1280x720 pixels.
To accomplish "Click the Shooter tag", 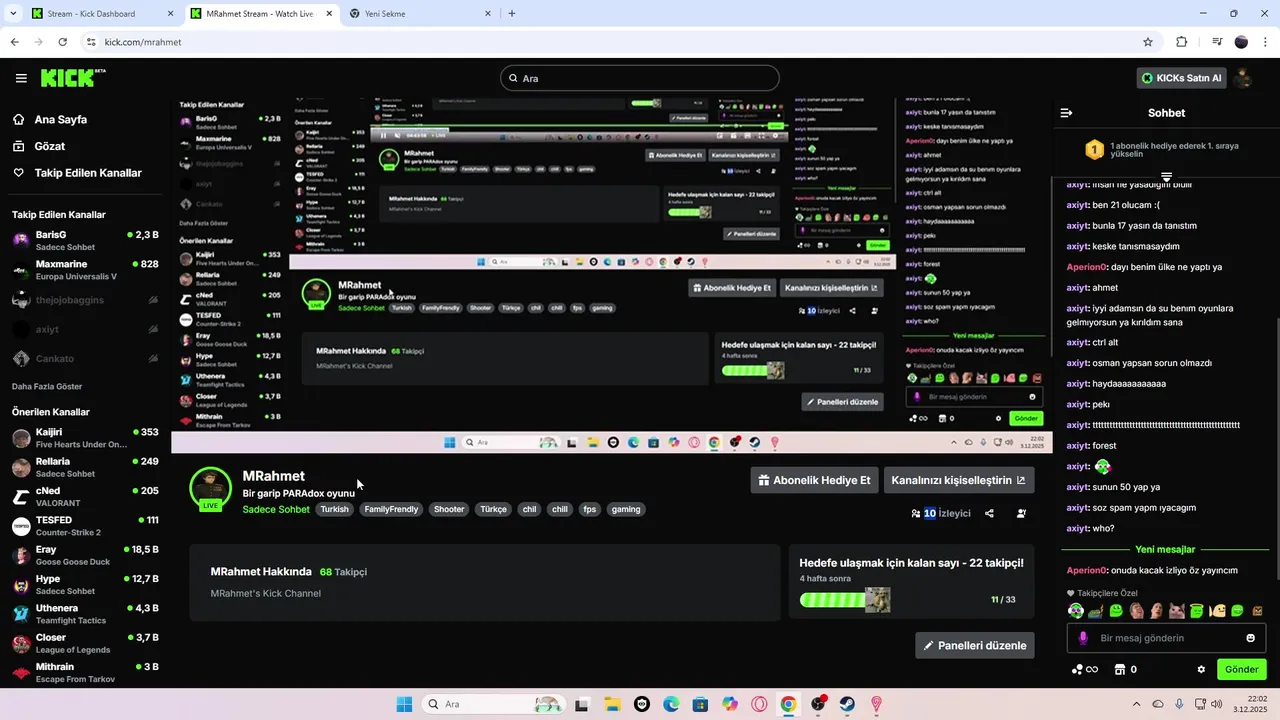I will [x=449, y=509].
